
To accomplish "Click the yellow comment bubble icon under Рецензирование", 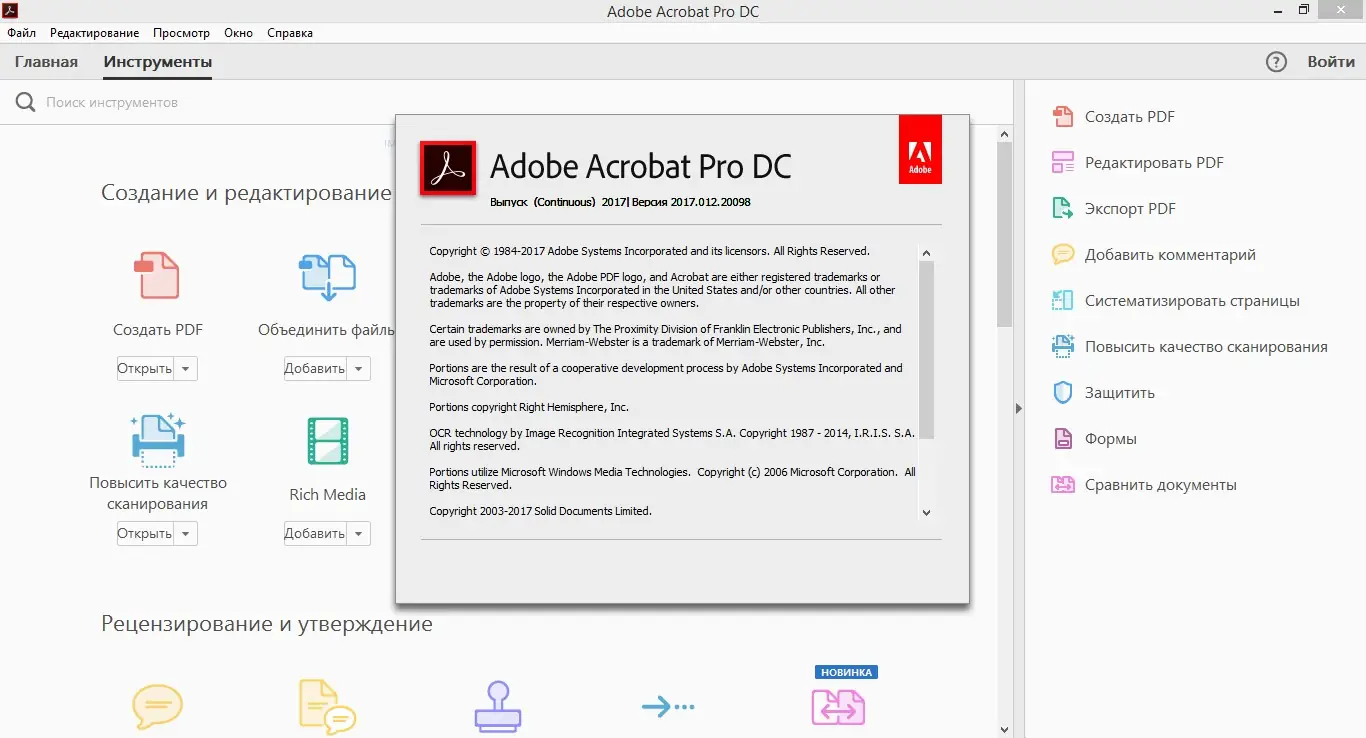I will tap(157, 707).
